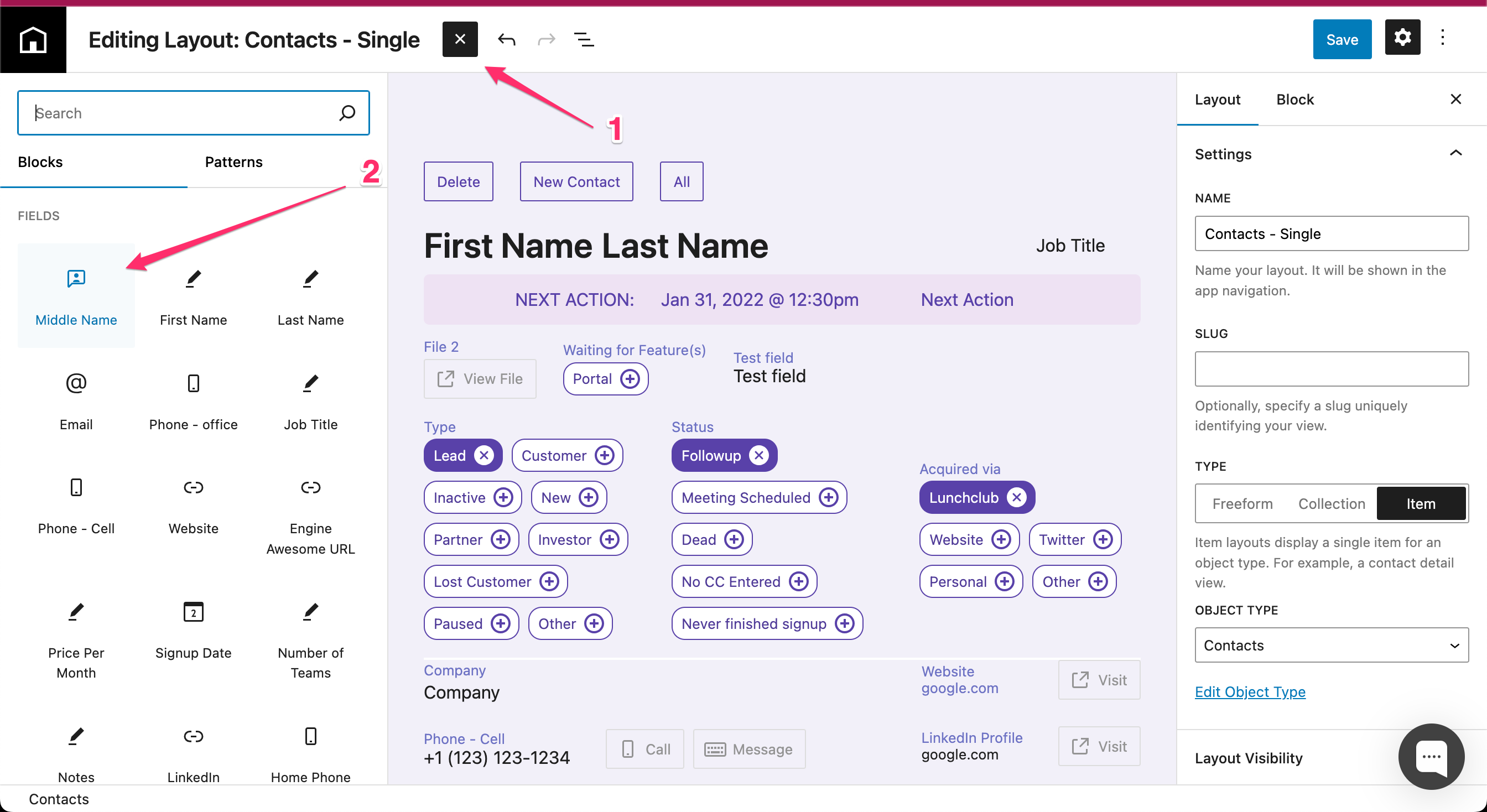Click the search magnifier in blocks panel
The height and width of the screenshot is (812, 1487).
(x=347, y=112)
